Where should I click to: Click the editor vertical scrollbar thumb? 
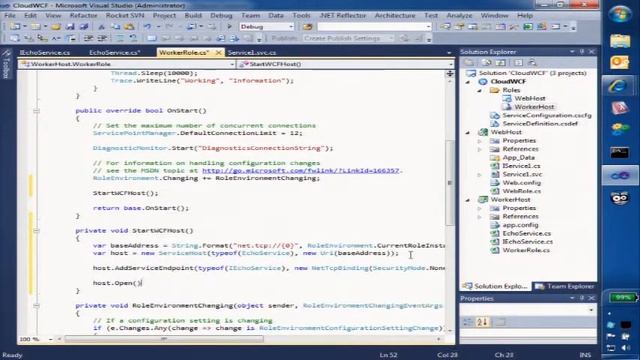click(x=450, y=183)
